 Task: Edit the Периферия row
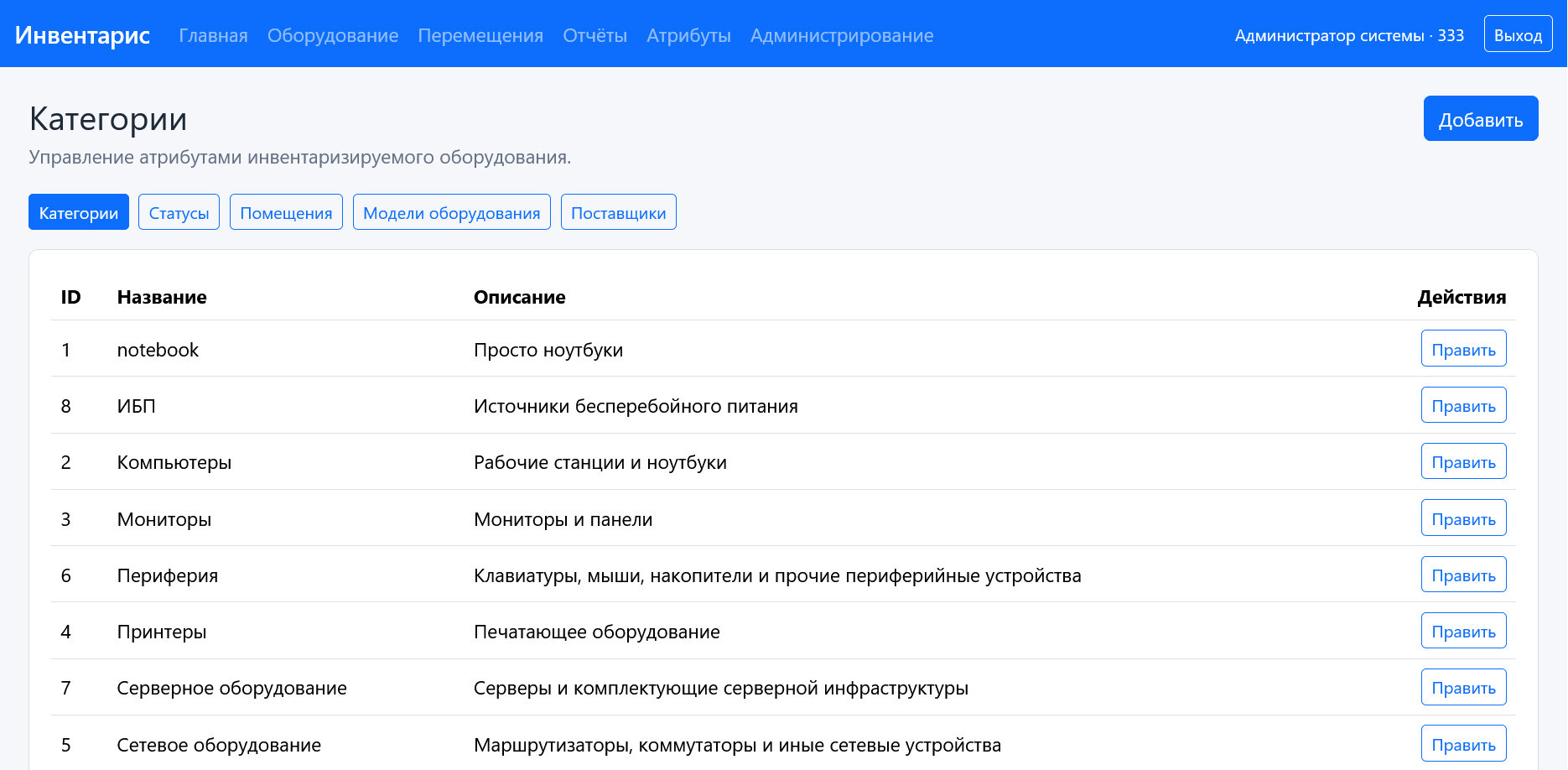click(x=1463, y=575)
